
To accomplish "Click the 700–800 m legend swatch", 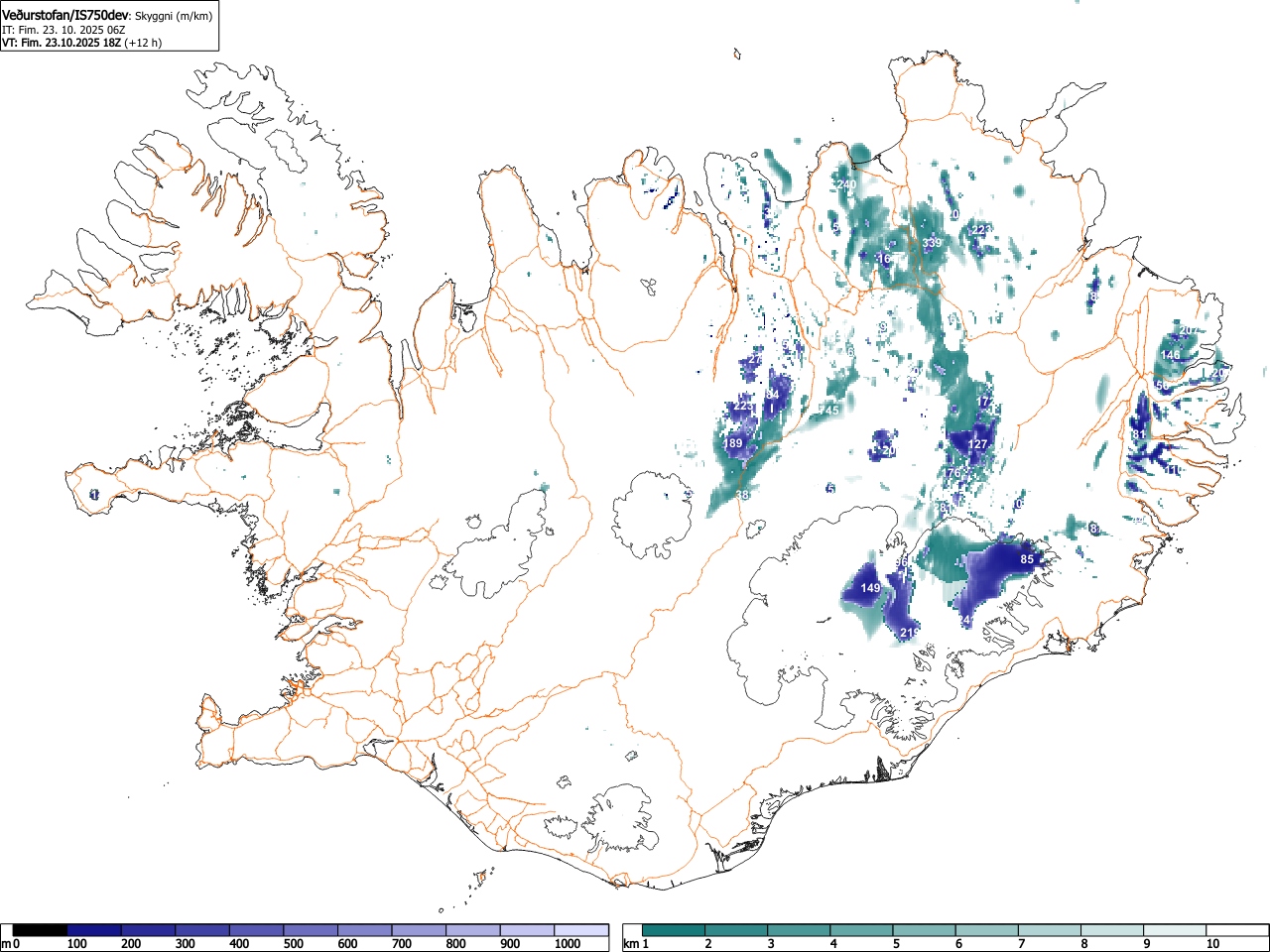I will tap(419, 930).
